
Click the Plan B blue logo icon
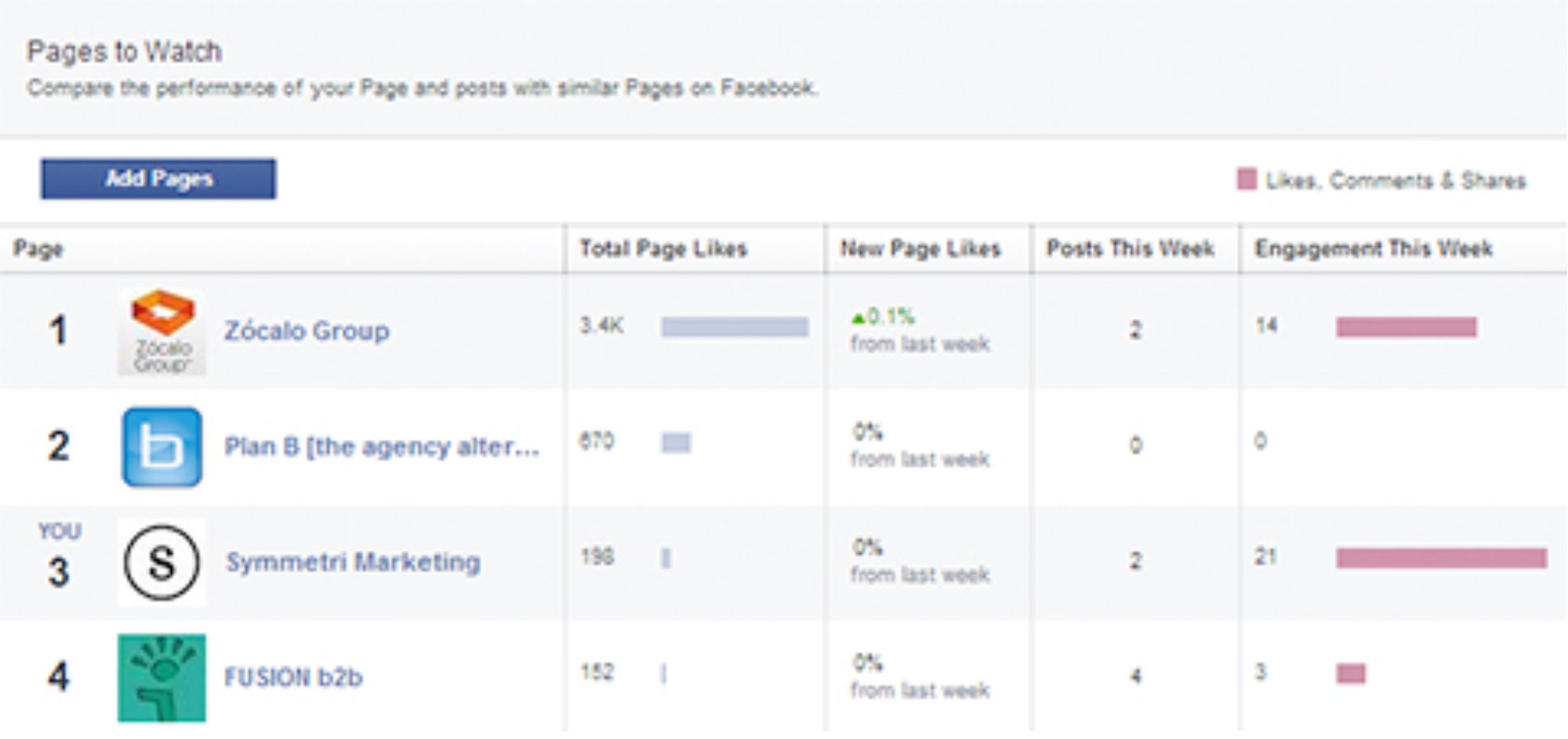point(162,447)
